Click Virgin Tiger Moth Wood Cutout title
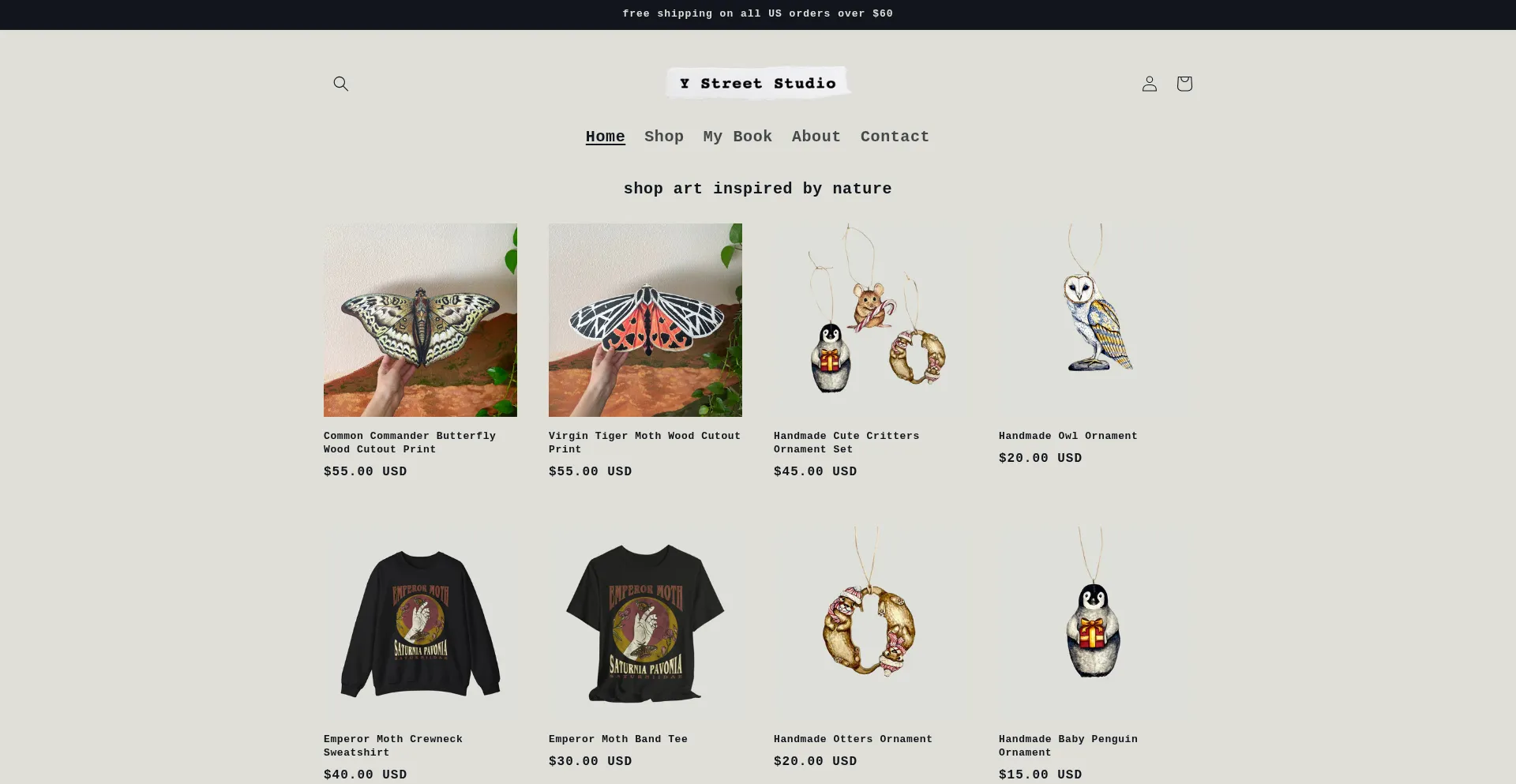 click(644, 442)
